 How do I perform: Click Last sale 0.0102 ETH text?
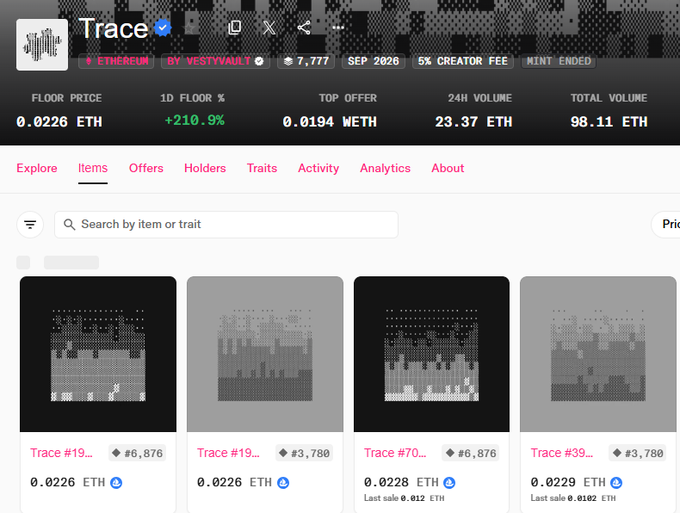click(573, 498)
